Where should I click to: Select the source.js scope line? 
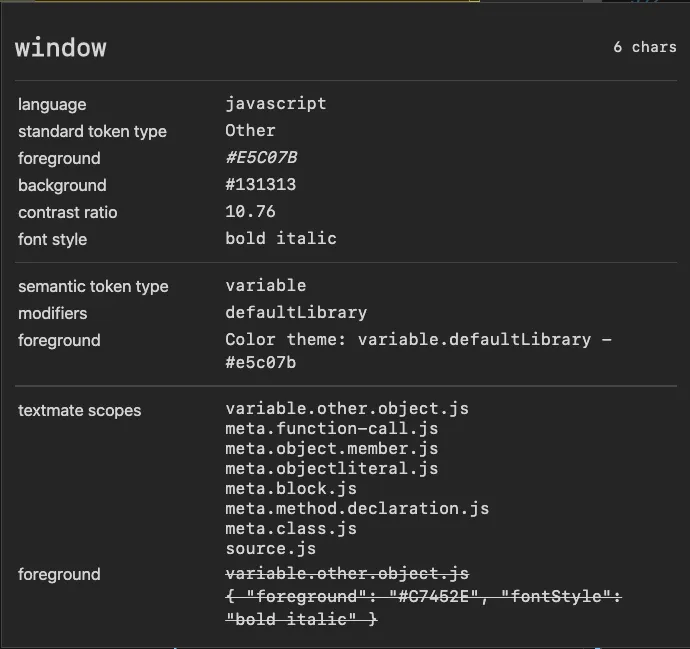click(x=270, y=548)
